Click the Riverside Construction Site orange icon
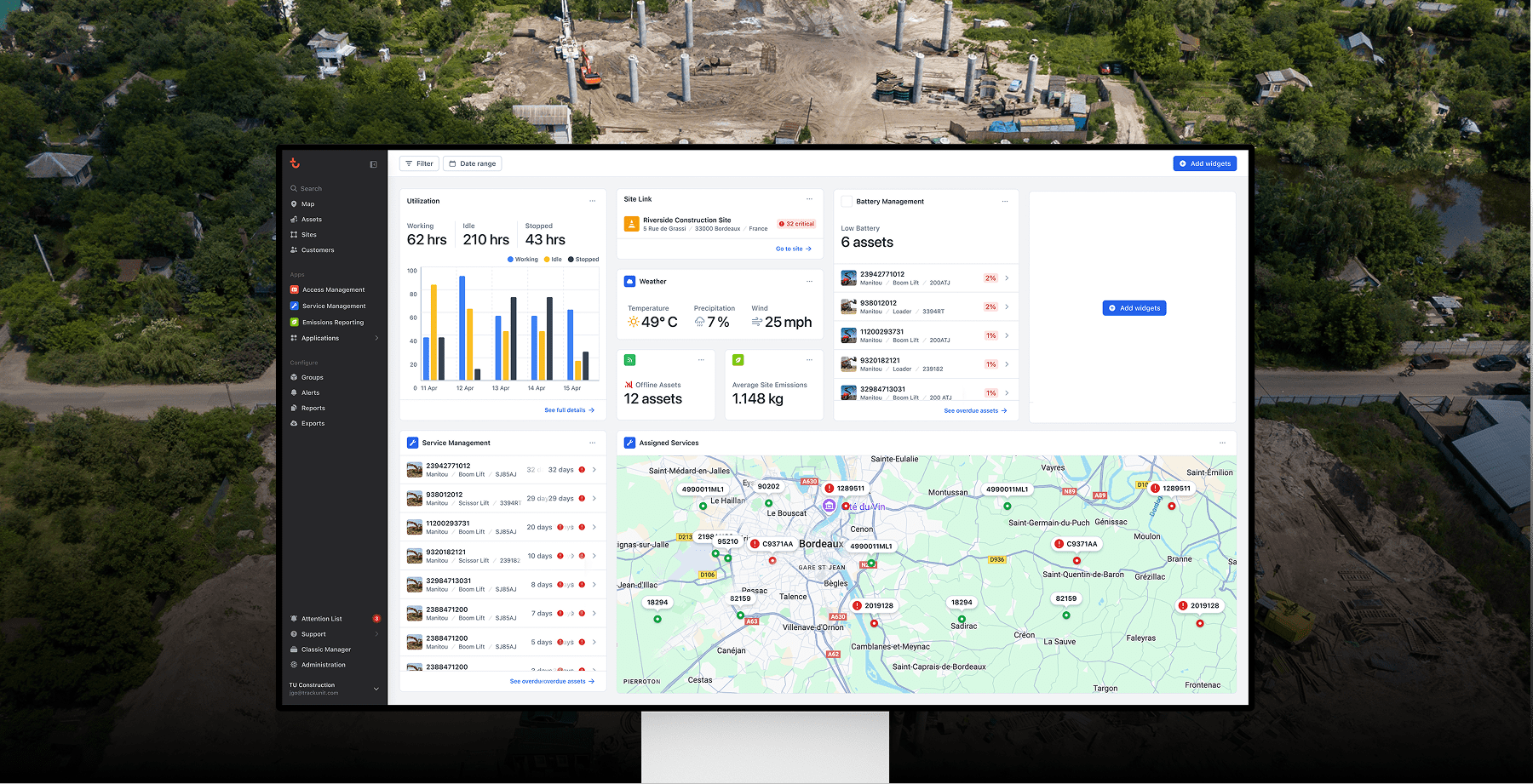 [632, 224]
